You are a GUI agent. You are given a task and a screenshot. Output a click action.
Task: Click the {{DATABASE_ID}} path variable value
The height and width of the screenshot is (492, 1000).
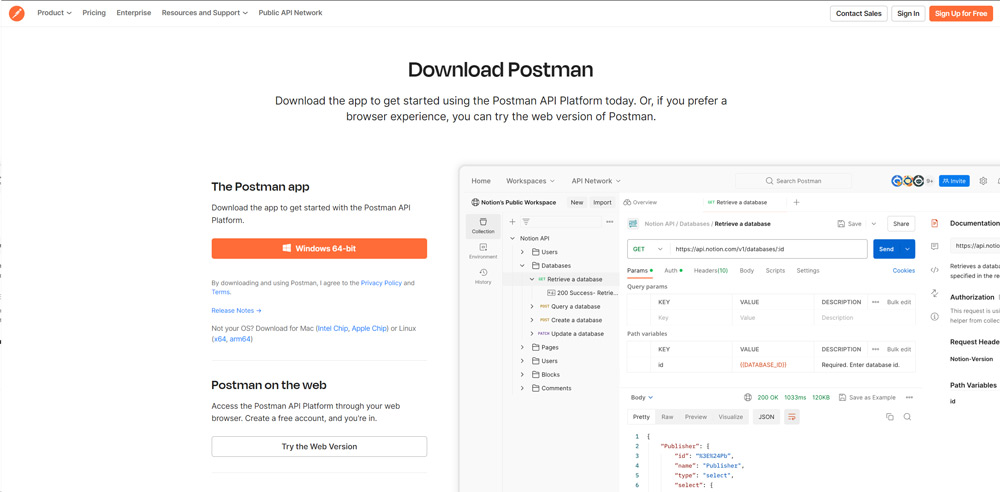763,365
